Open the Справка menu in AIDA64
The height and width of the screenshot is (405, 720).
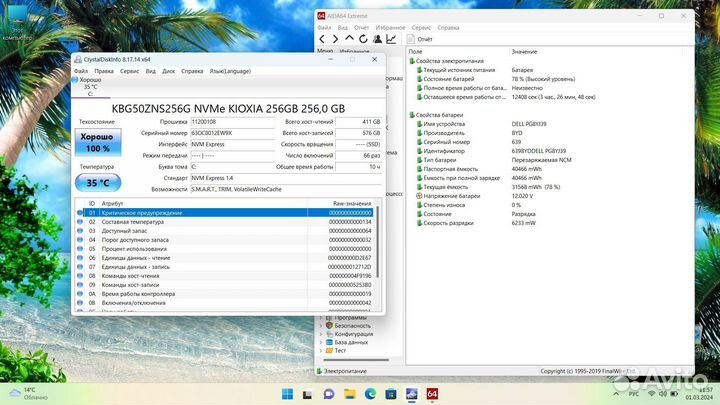[x=448, y=28]
